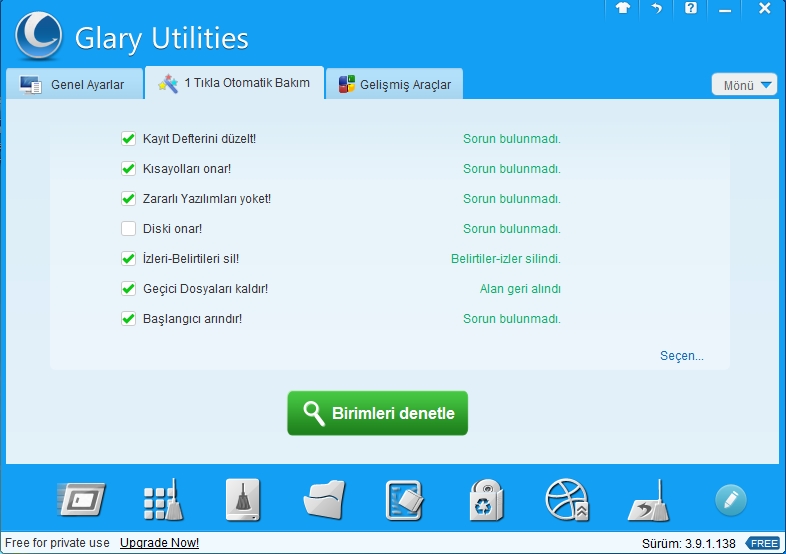Click the blue FREE badge in status bar
The height and width of the screenshot is (554, 786).
763,543
